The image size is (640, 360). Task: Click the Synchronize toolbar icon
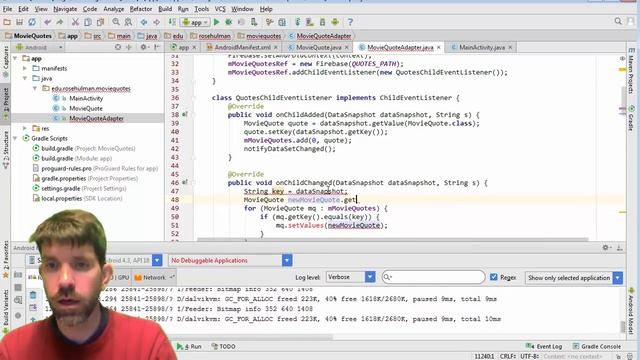click(x=32, y=22)
